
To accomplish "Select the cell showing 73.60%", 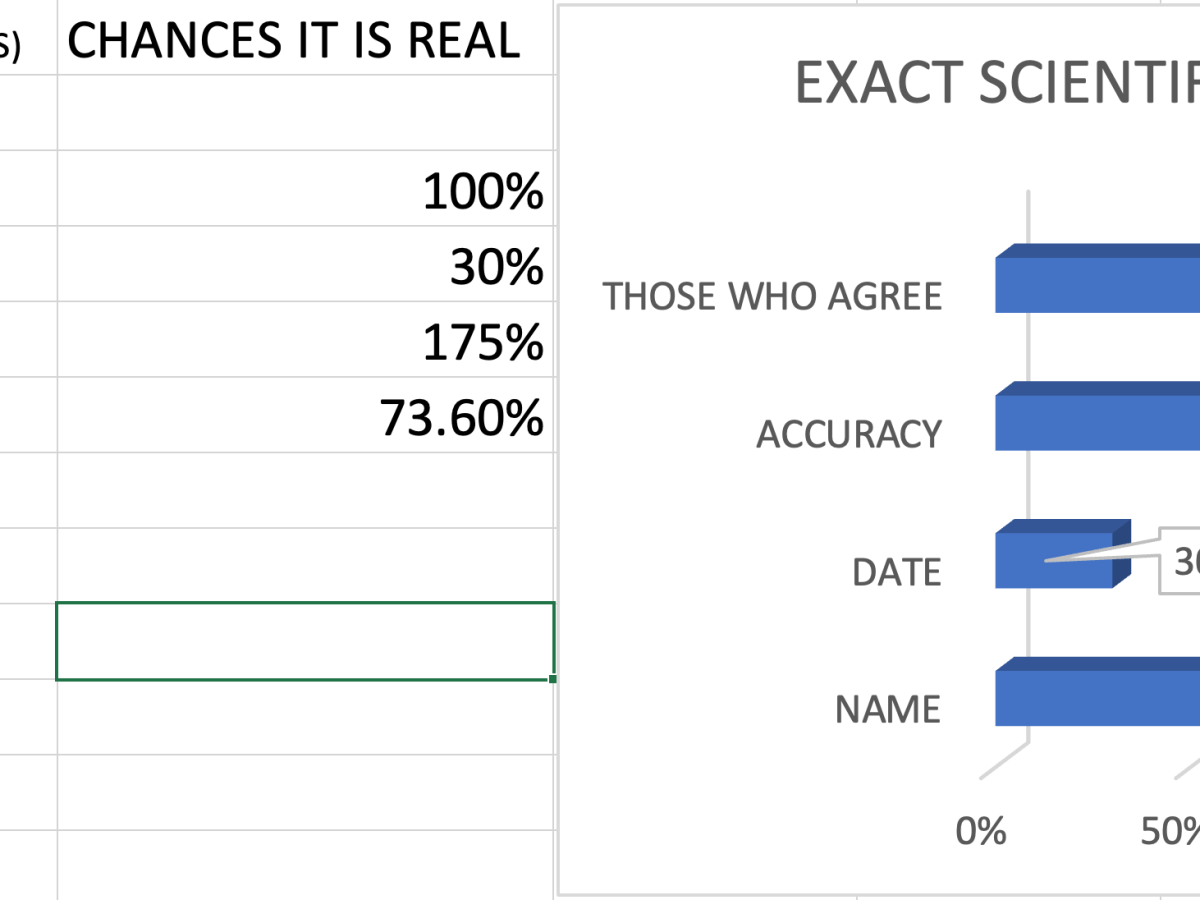I will [305, 416].
